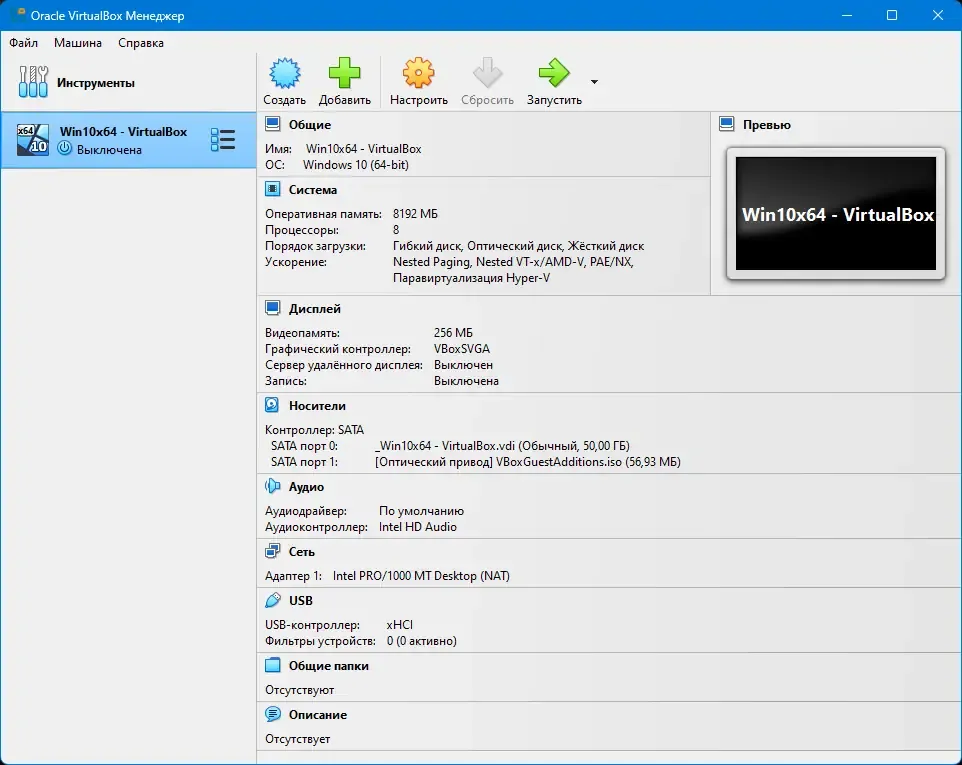The width and height of the screenshot is (962, 765).
Task: Open the dropdown arrow next to Запустить
Action: point(594,82)
